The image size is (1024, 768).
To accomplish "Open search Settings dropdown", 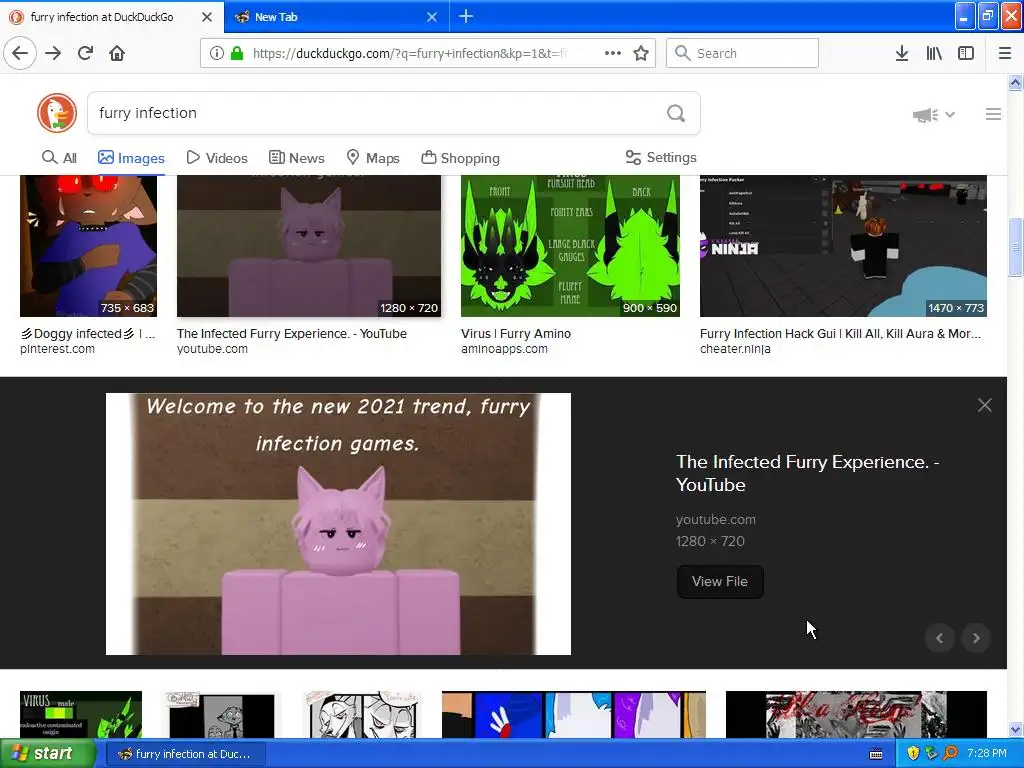I will click(x=661, y=157).
